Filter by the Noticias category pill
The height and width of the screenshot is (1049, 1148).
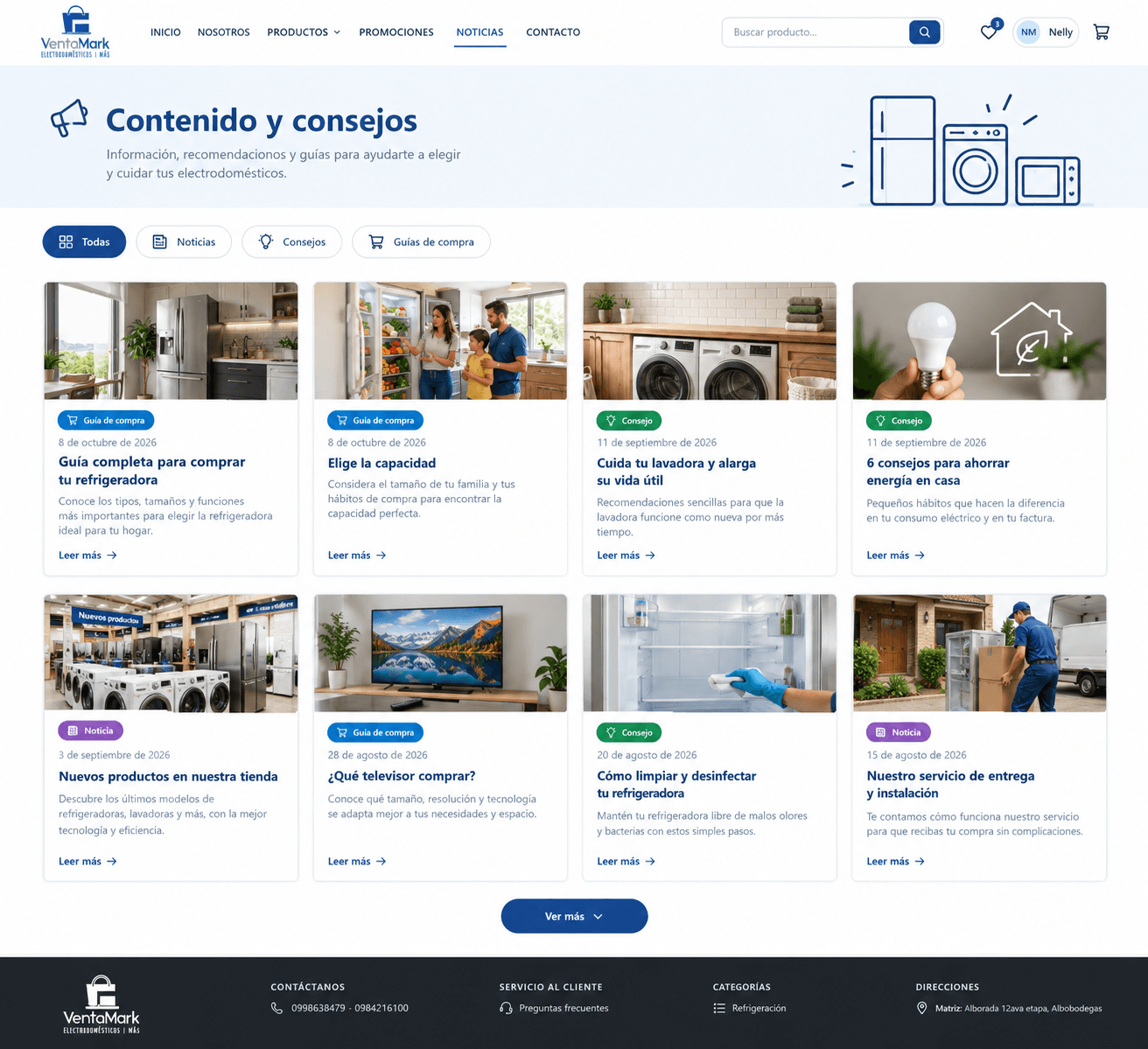(x=184, y=241)
